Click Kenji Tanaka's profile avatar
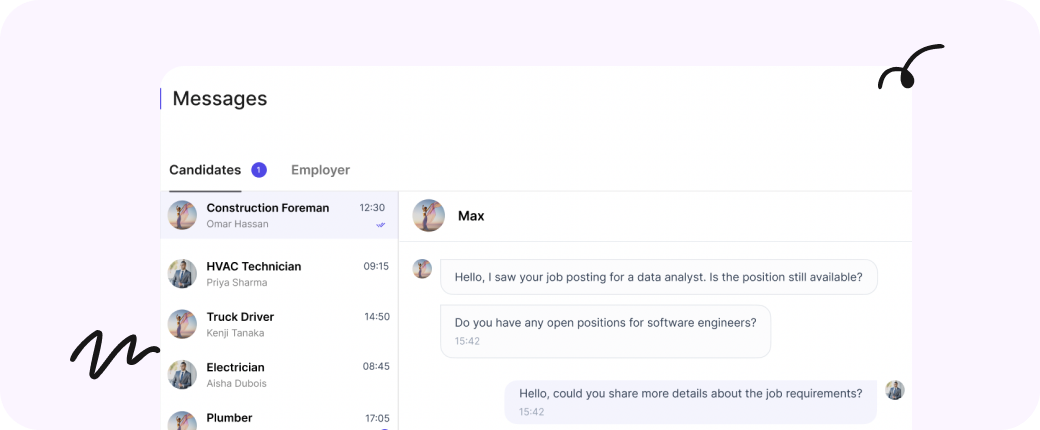The width and height of the screenshot is (1040, 430). point(182,324)
